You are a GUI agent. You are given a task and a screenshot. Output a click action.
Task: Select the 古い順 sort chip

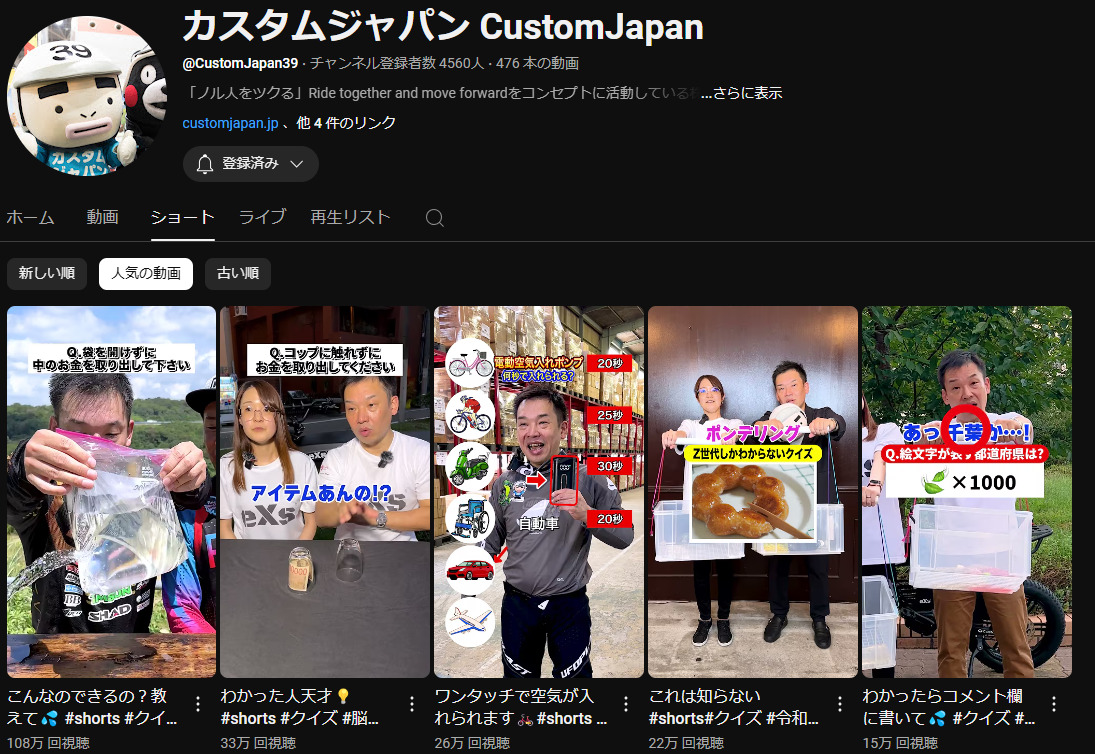point(238,273)
